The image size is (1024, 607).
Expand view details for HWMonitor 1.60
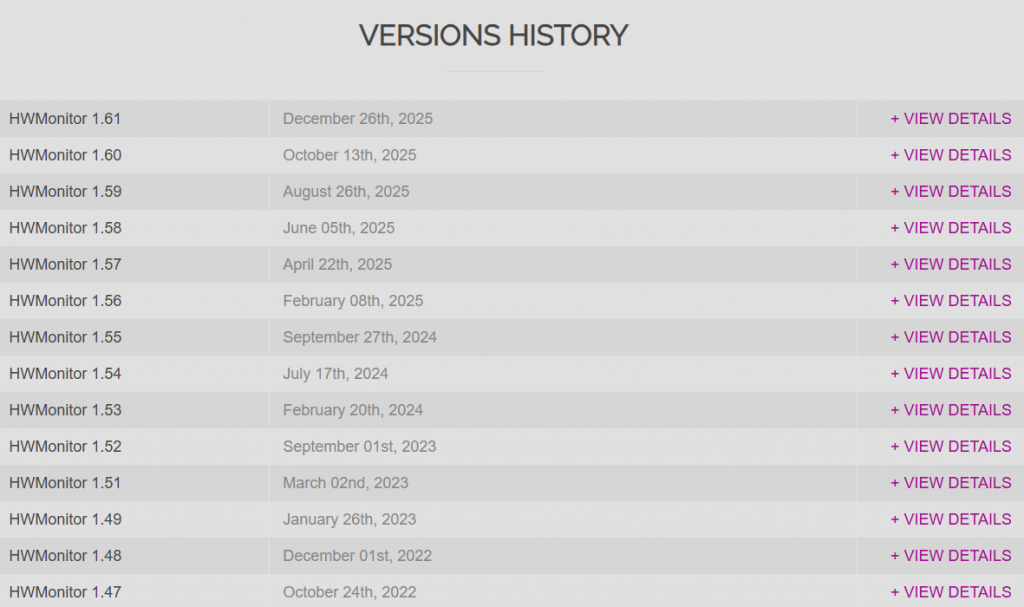click(x=950, y=155)
